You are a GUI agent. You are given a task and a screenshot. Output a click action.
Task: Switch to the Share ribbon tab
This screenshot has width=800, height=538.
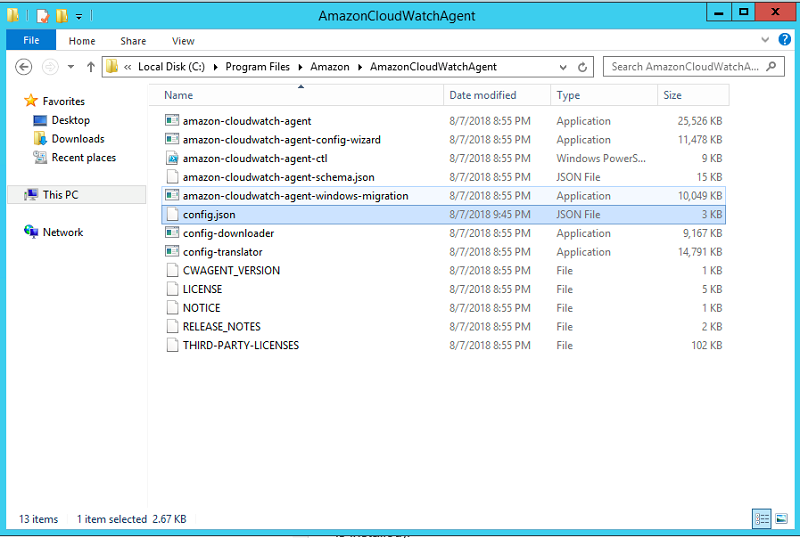click(x=133, y=41)
